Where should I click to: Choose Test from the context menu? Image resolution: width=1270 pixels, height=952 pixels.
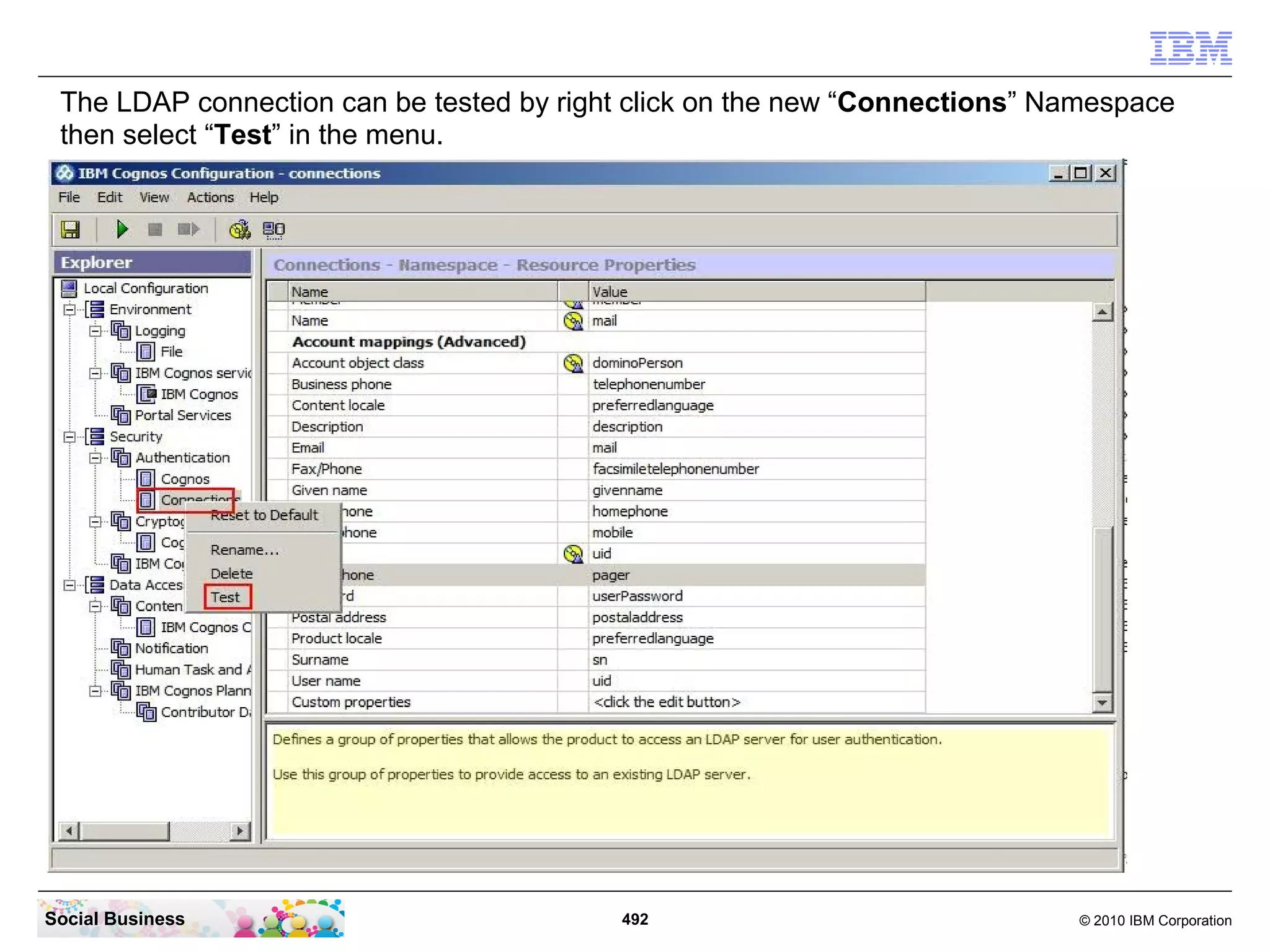(227, 597)
